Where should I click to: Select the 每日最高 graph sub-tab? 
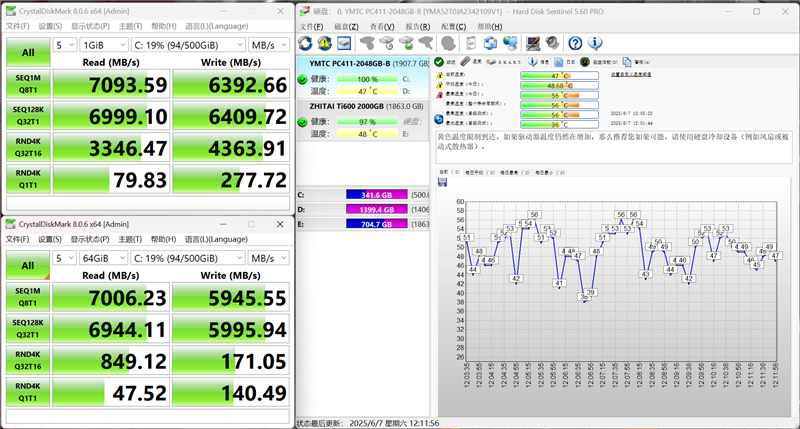point(514,172)
